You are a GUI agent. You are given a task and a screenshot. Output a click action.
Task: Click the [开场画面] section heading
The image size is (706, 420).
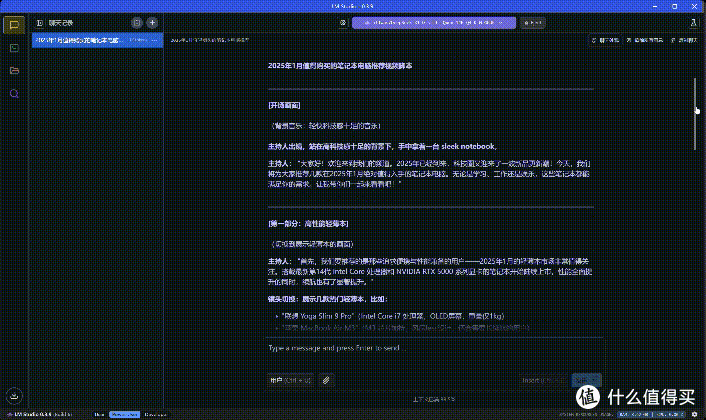click(284, 105)
